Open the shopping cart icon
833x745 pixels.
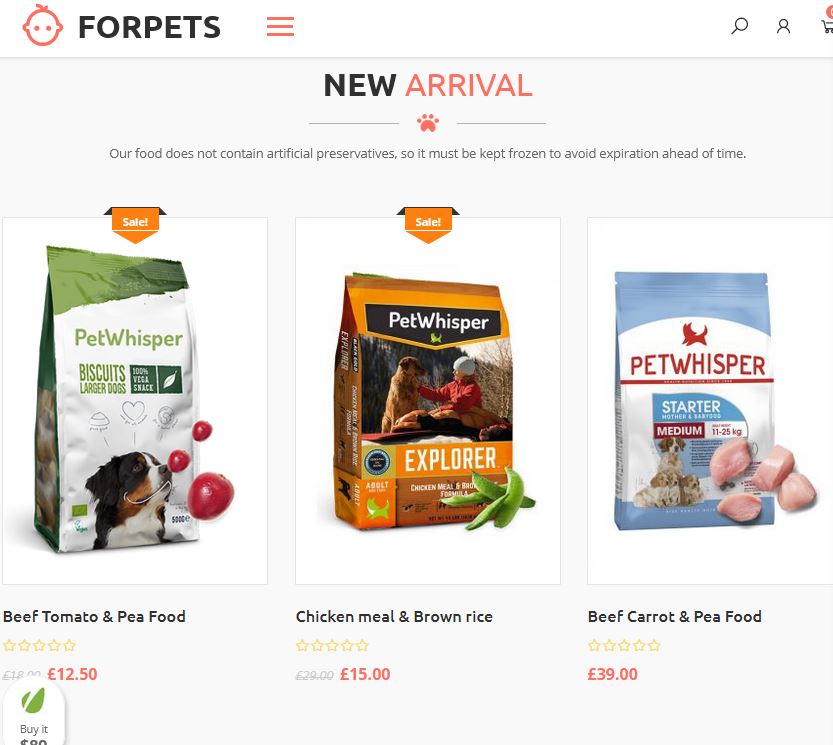827,26
